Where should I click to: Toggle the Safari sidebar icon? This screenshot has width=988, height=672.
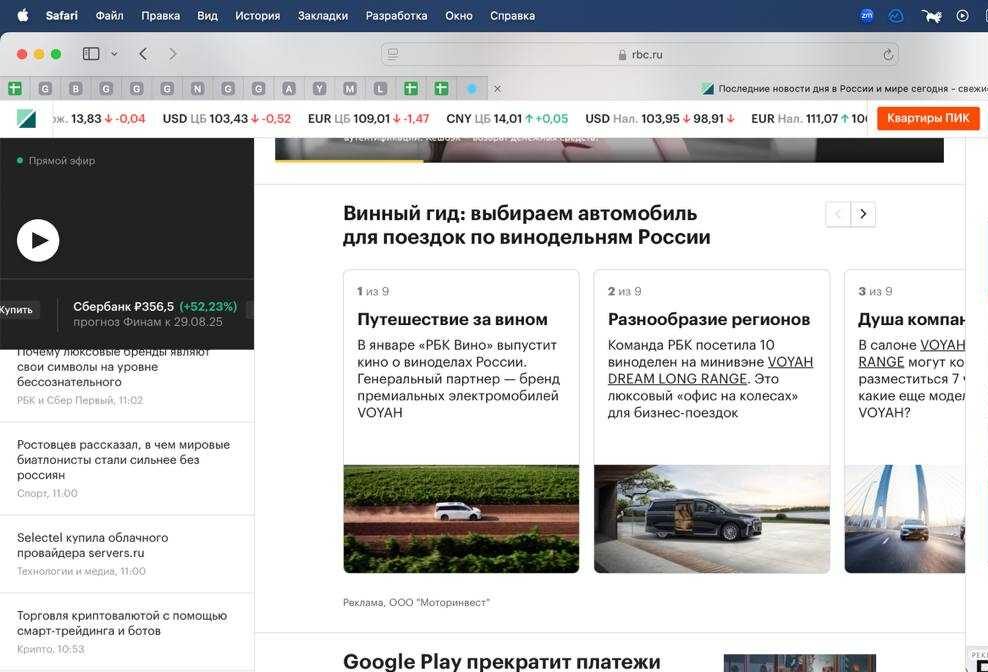(x=91, y=54)
